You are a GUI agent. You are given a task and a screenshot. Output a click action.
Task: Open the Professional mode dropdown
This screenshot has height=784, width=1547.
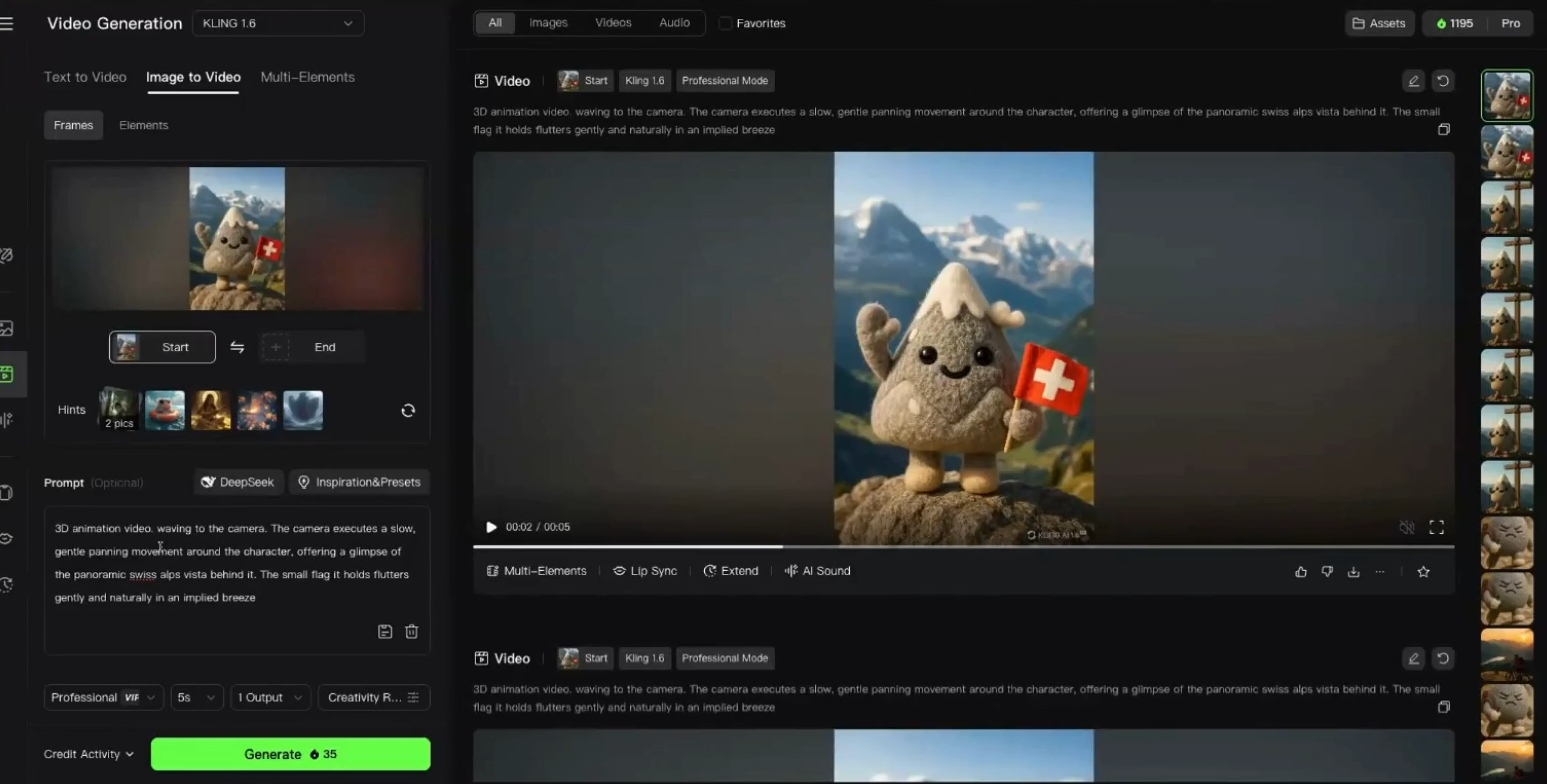point(103,697)
